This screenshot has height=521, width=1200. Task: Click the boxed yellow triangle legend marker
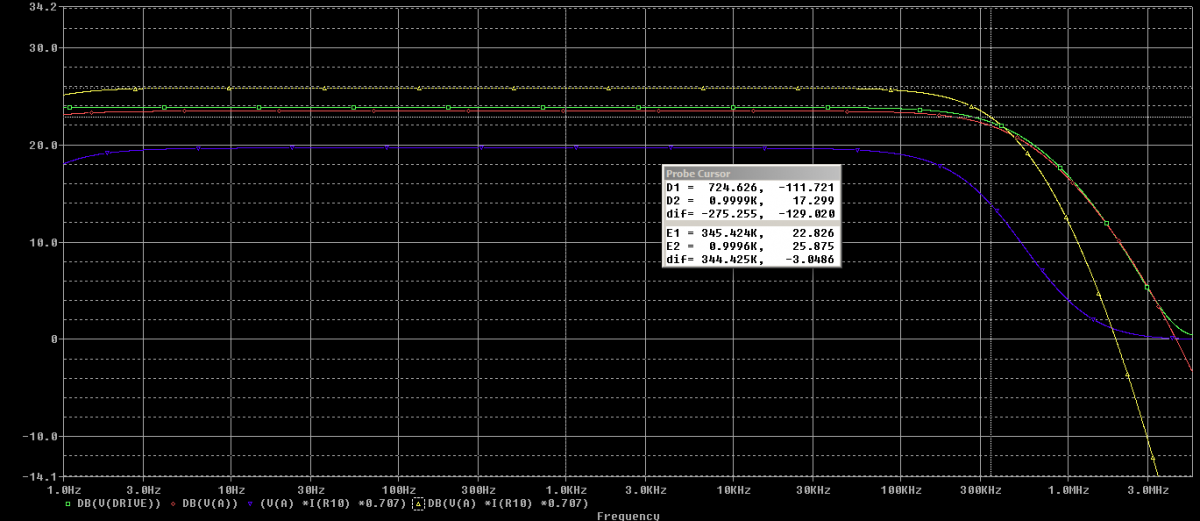(418, 503)
